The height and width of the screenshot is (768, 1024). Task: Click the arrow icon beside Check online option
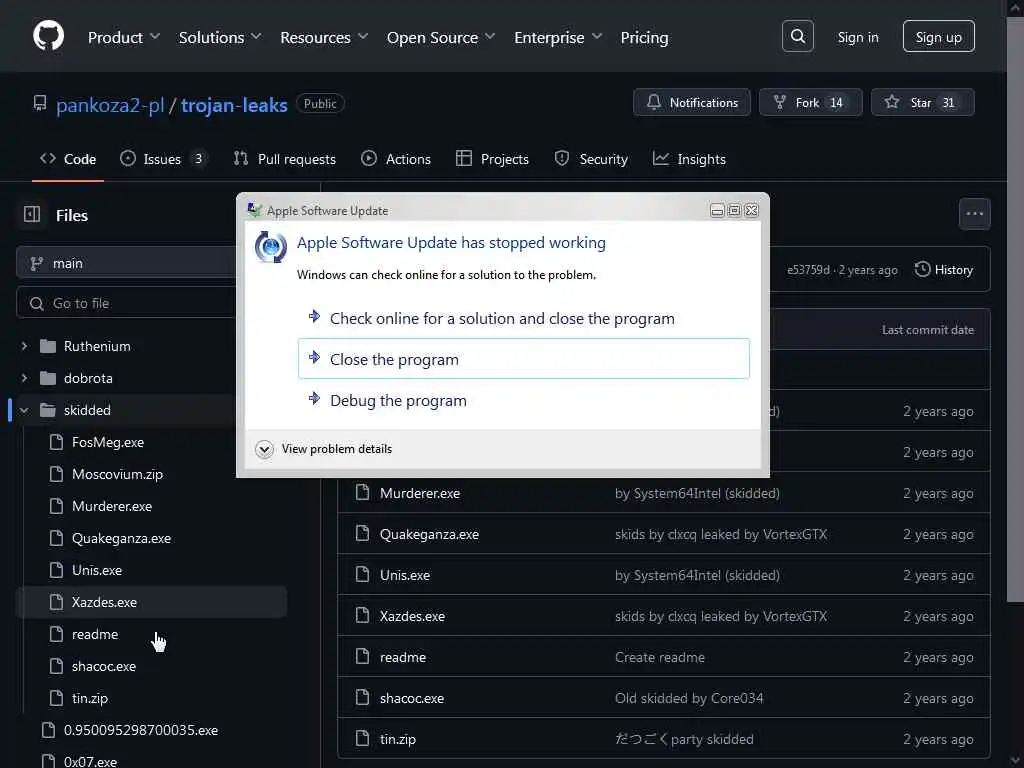[x=314, y=316]
